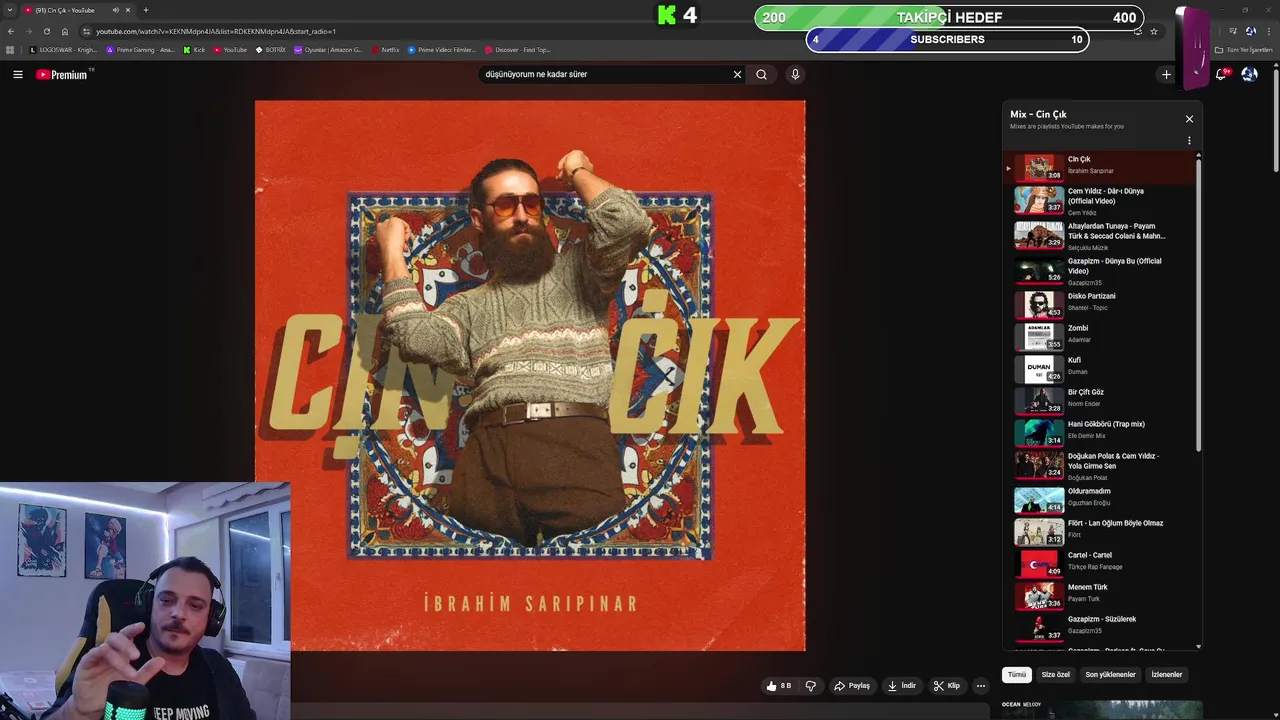Close the Mix - Cin Çık playlist panel
Image resolution: width=1280 pixels, height=720 pixels.
(1189, 119)
